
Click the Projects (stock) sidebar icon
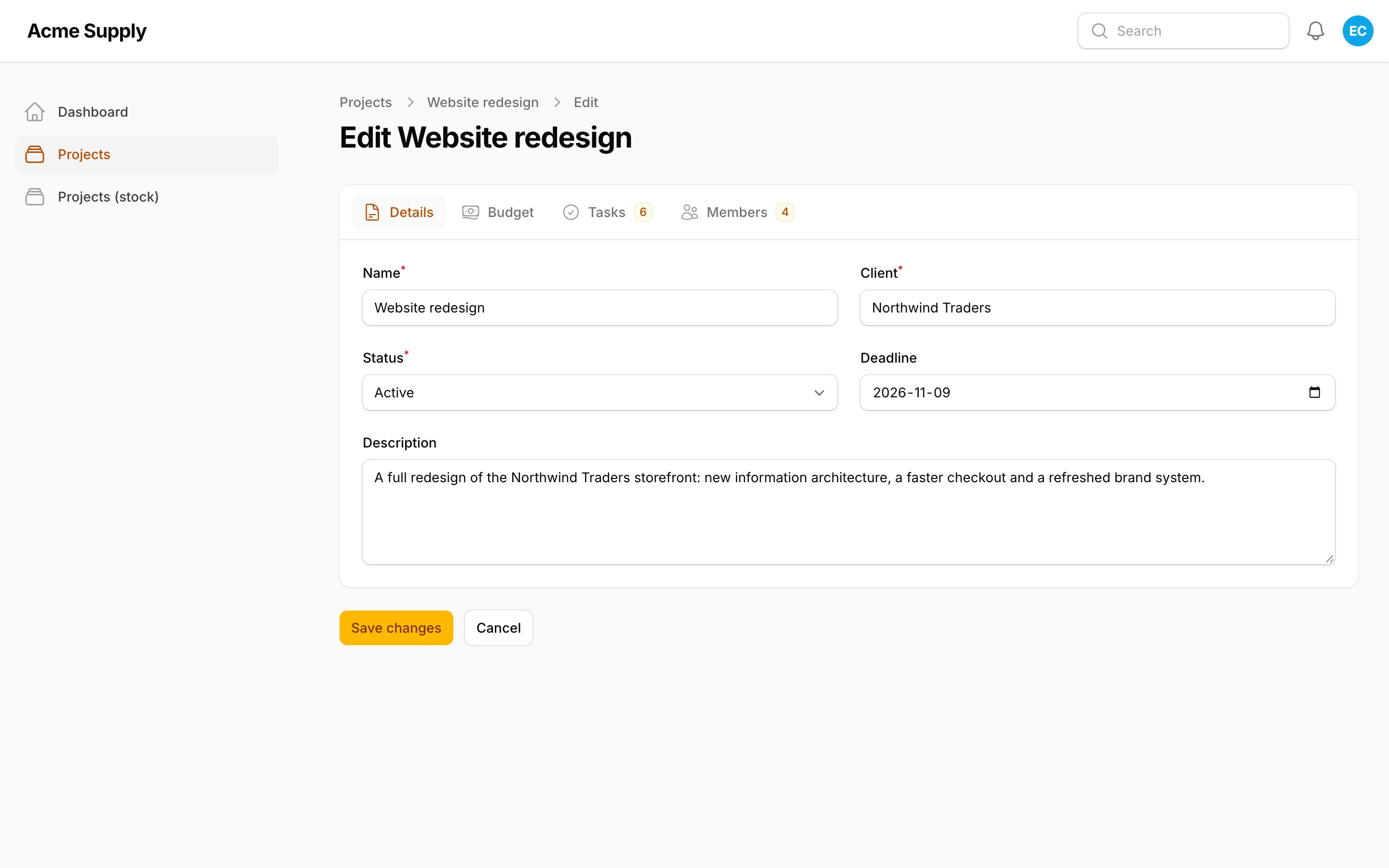coord(34,197)
